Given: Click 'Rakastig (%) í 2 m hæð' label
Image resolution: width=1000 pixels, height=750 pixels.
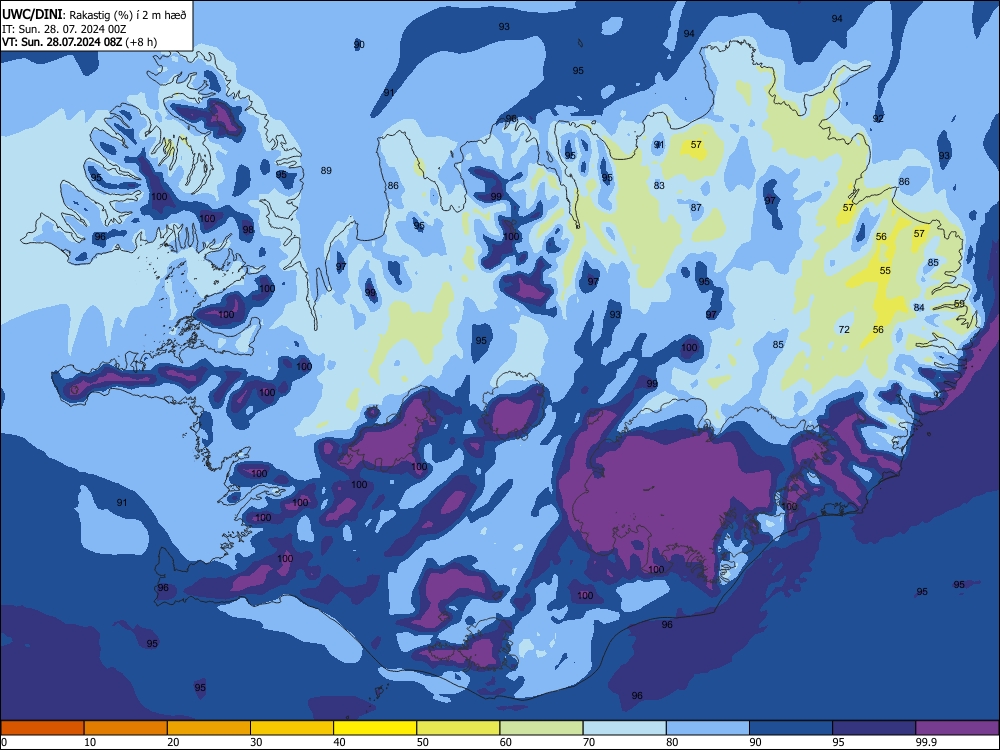Looking at the screenshot, I should pos(128,15).
